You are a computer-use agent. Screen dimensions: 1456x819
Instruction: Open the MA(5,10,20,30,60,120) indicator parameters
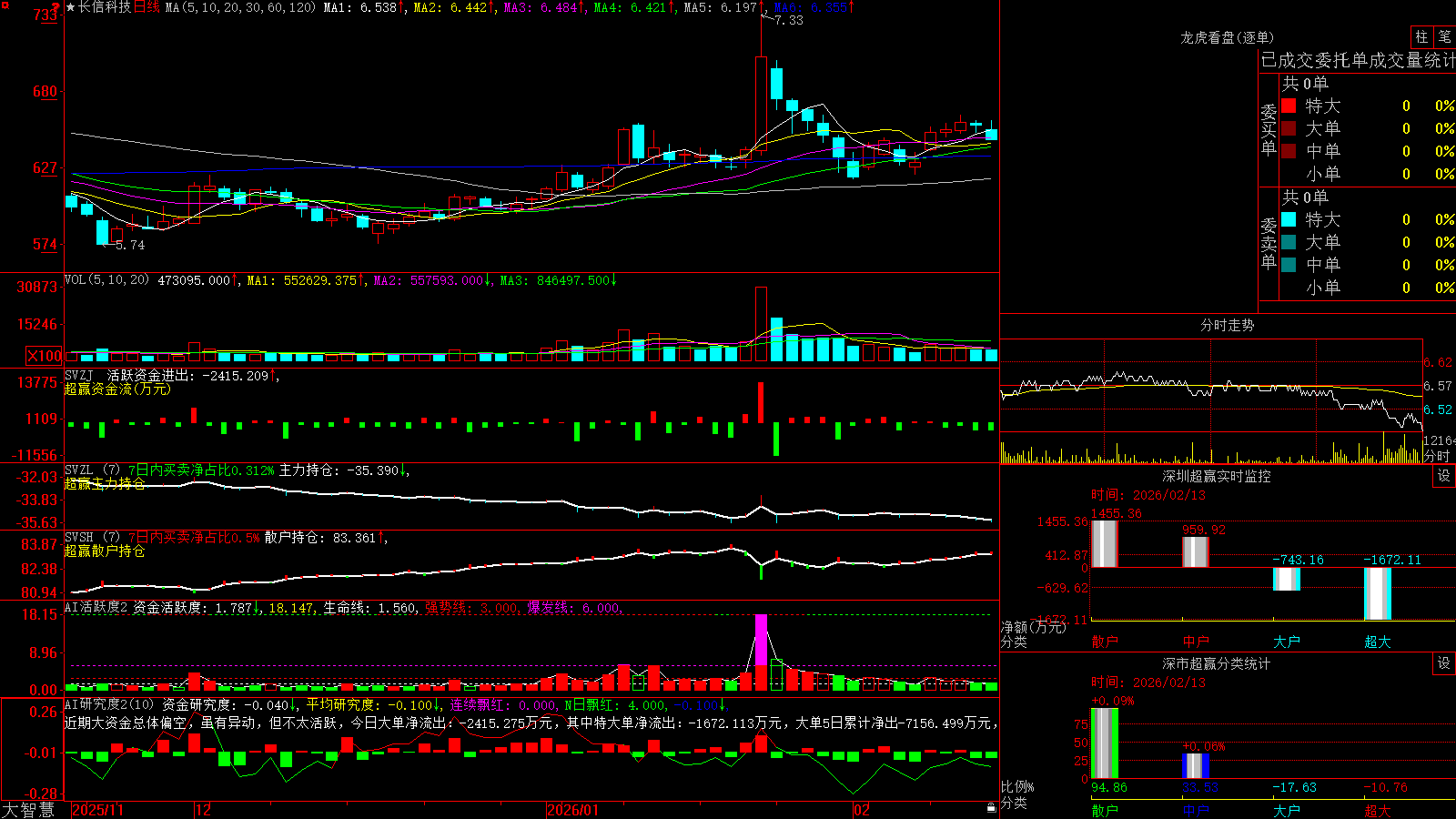[240, 7]
